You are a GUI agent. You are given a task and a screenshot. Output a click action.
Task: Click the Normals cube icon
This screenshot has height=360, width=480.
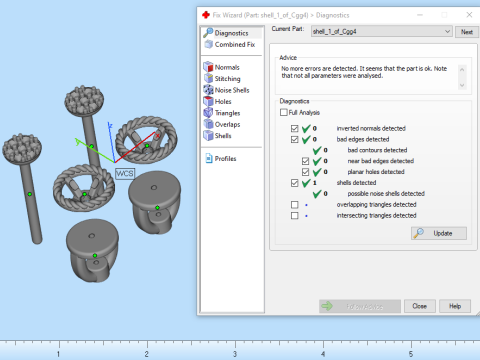pyautogui.click(x=208, y=67)
